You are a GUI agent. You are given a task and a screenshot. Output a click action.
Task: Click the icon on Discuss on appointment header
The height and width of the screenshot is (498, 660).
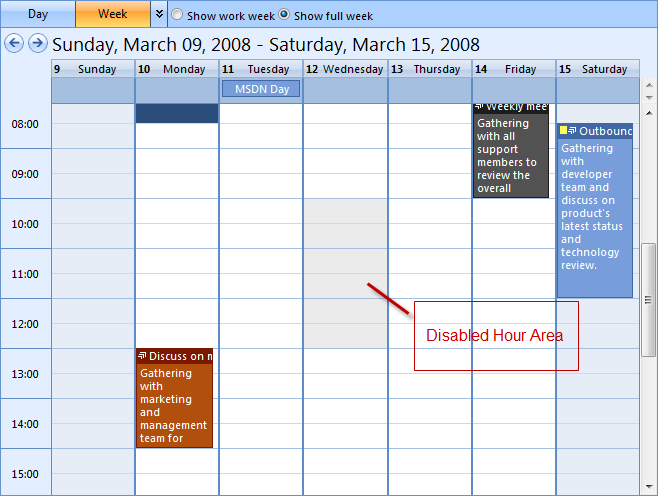pos(142,356)
